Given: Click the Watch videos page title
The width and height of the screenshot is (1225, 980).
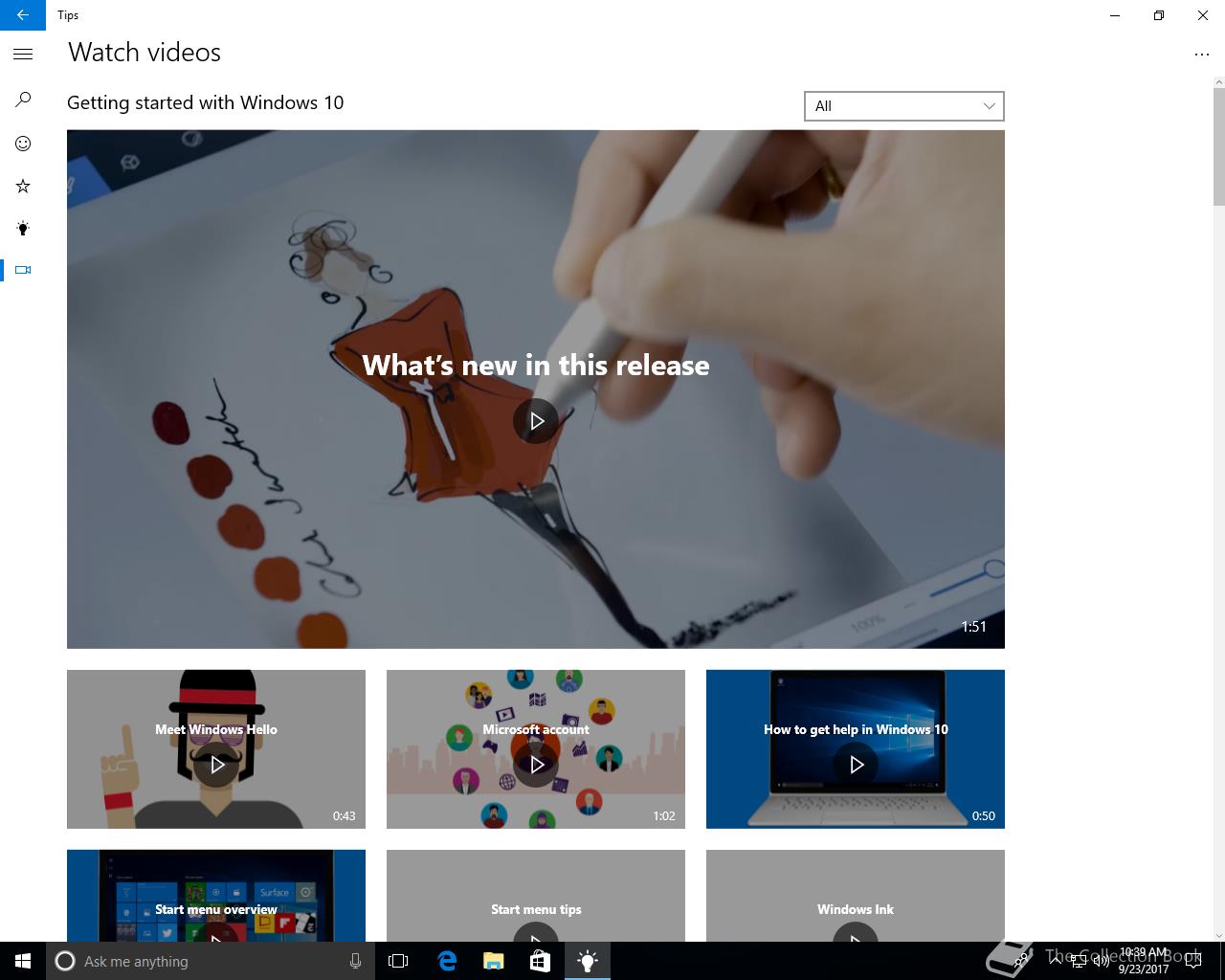Looking at the screenshot, I should point(145,53).
